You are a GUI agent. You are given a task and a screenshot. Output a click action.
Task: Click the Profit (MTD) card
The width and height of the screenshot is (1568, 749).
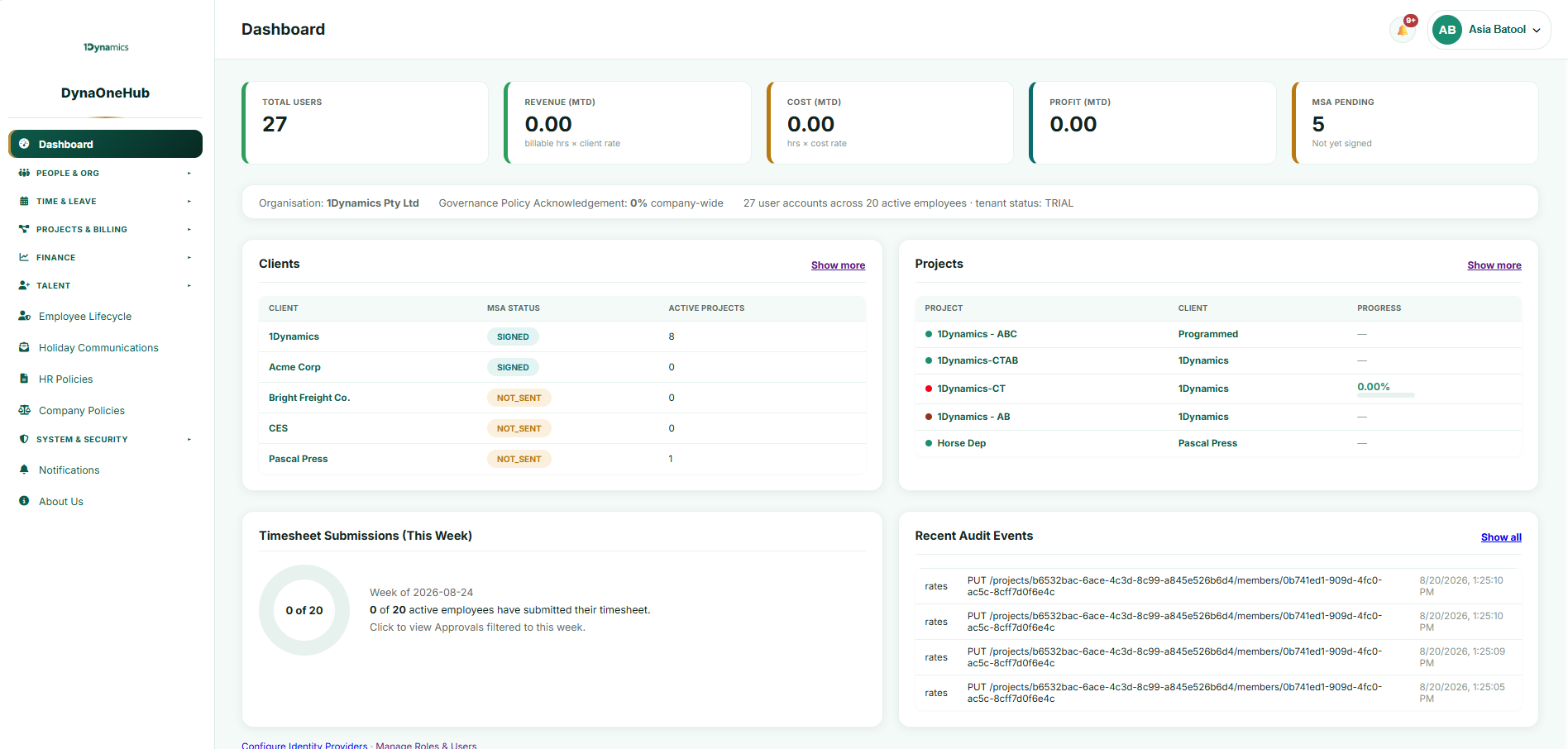1152,122
